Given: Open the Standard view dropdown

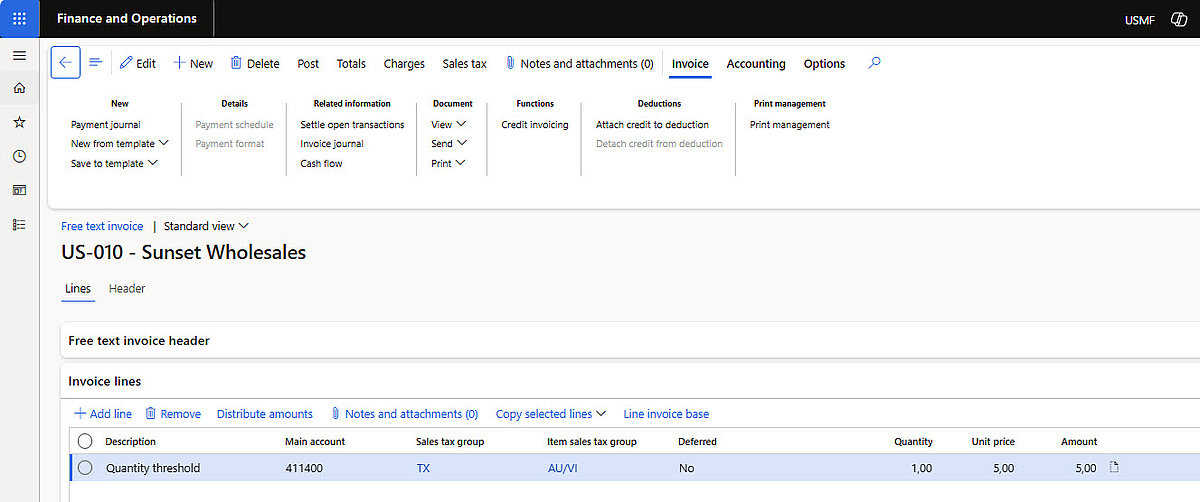Looking at the screenshot, I should click(206, 226).
